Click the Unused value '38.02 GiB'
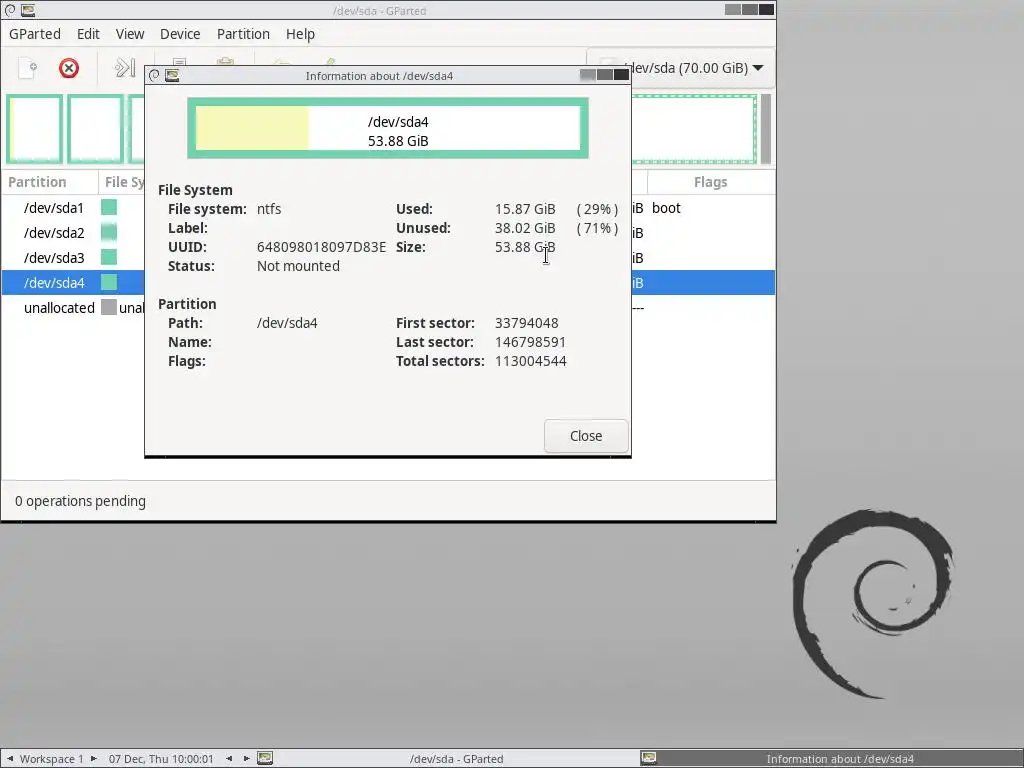Screen dimensions: 1024x768 click(x=525, y=228)
